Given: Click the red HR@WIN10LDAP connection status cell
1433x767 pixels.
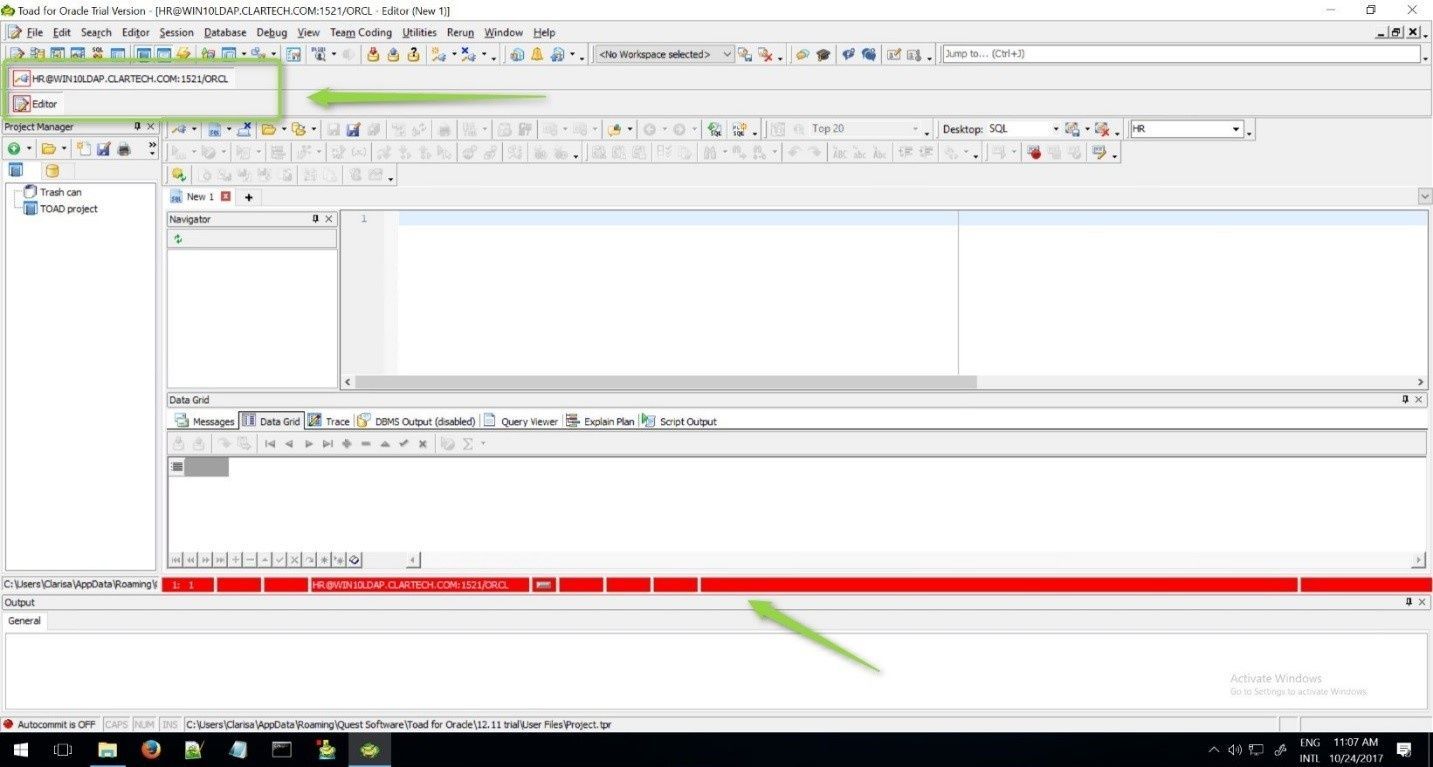Looking at the screenshot, I should tap(419, 585).
